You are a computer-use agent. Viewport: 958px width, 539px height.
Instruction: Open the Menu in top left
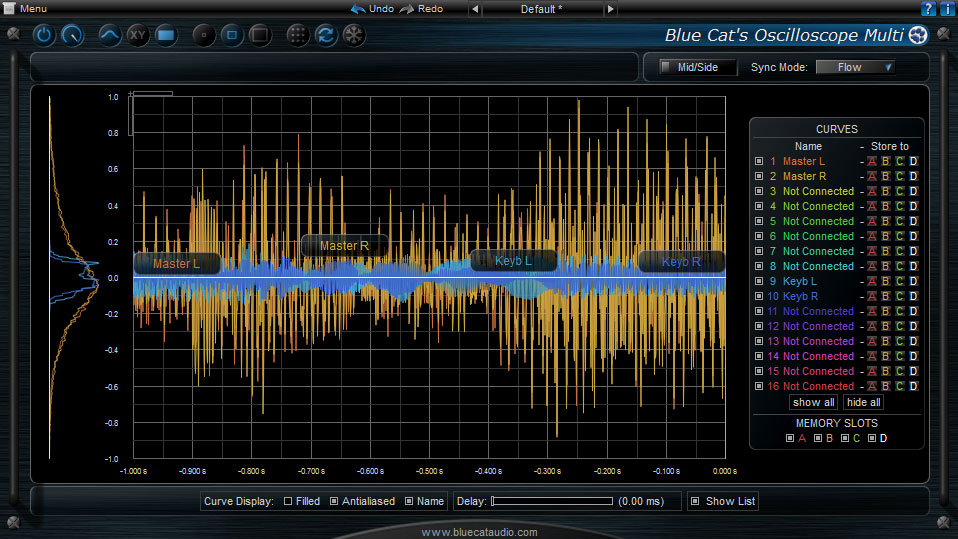[x=31, y=8]
